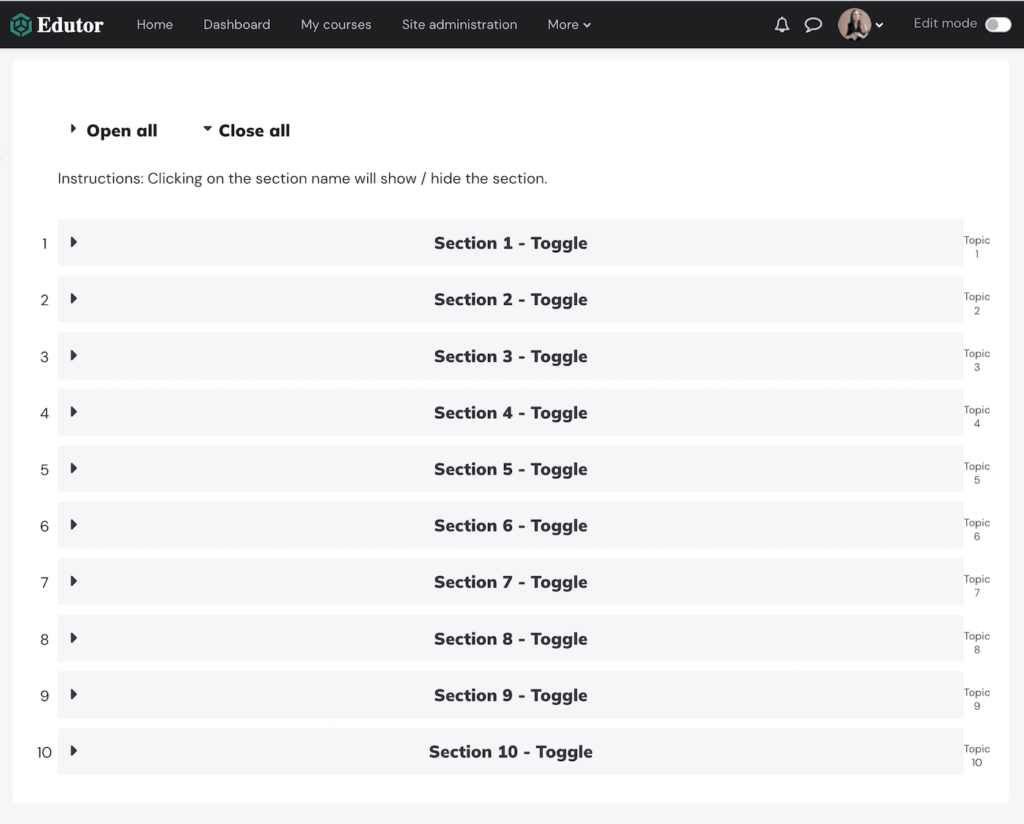The height and width of the screenshot is (824, 1024).
Task: Toggle Section 5 visibility
Action: (x=510, y=469)
